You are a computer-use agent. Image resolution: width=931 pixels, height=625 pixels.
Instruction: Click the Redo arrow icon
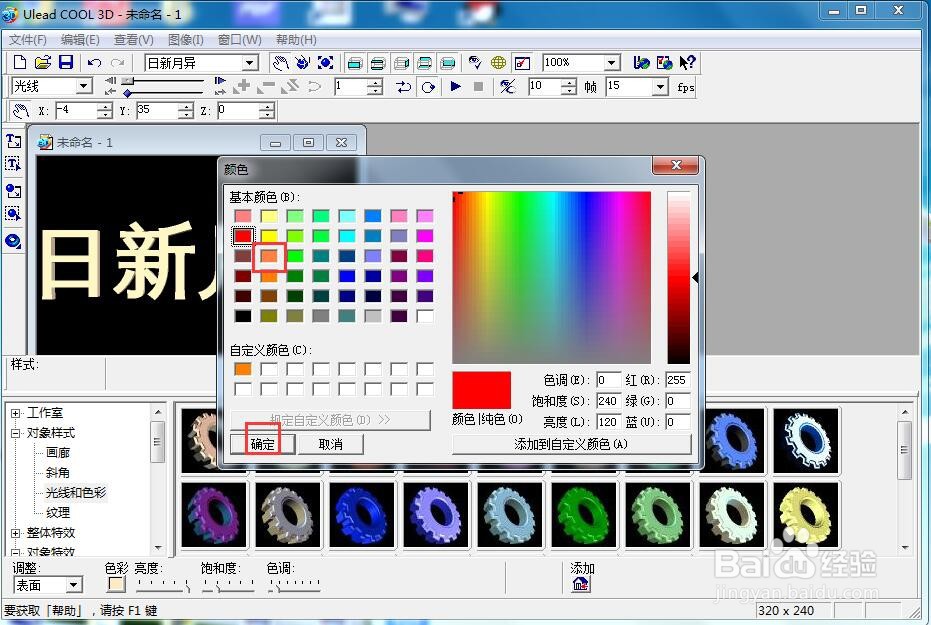118,62
